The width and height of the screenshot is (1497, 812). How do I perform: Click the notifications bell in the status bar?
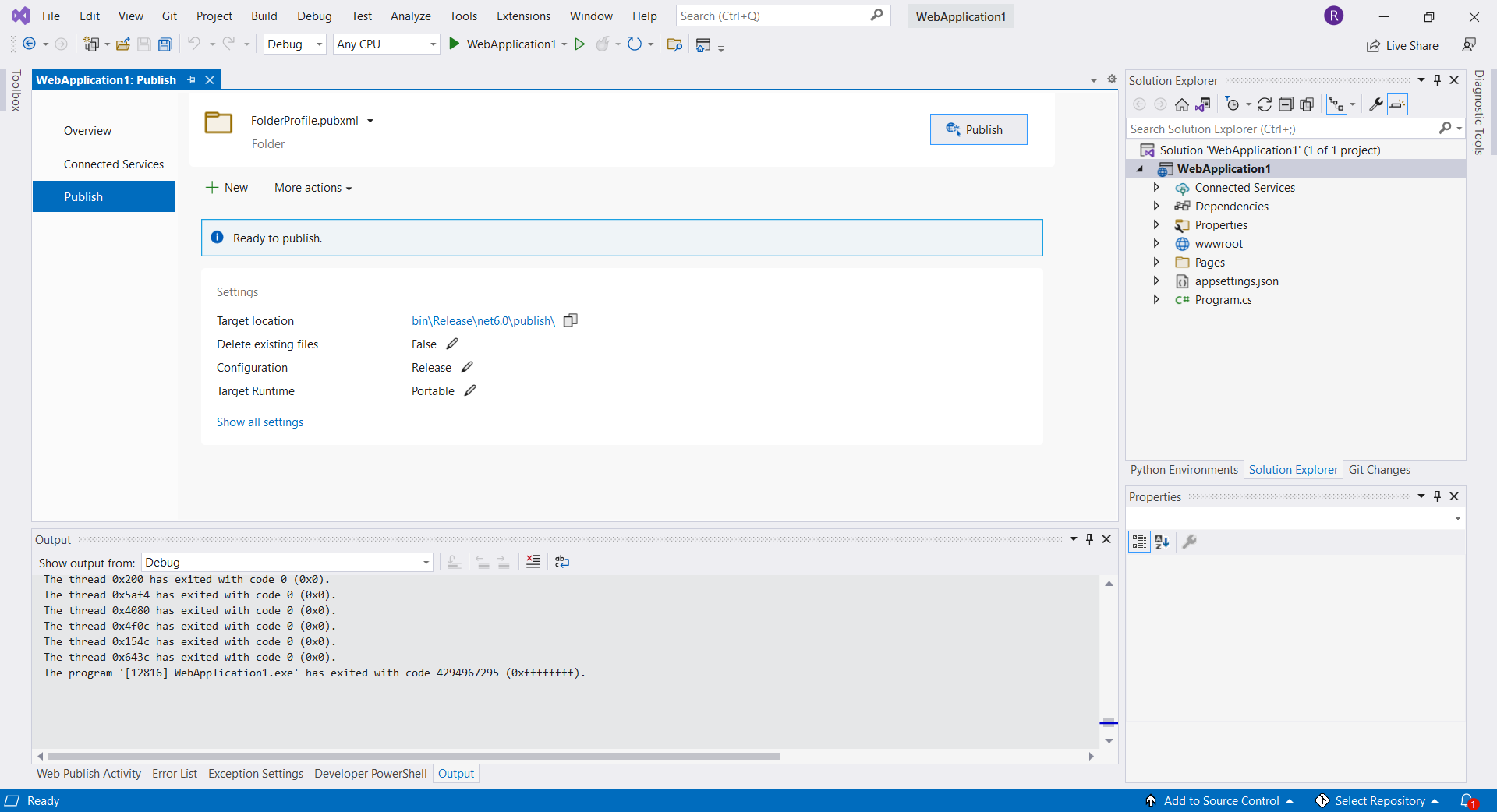tap(1467, 801)
